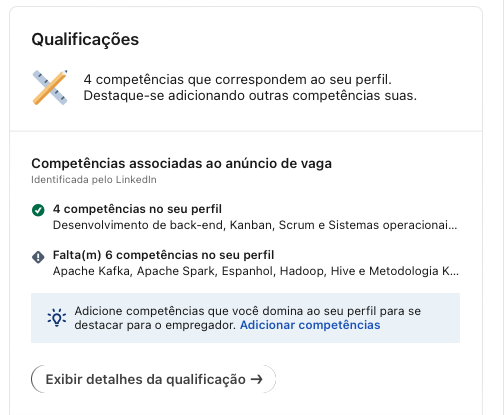
Task: Click the blue tip banner about adding skills
Action: point(245,318)
